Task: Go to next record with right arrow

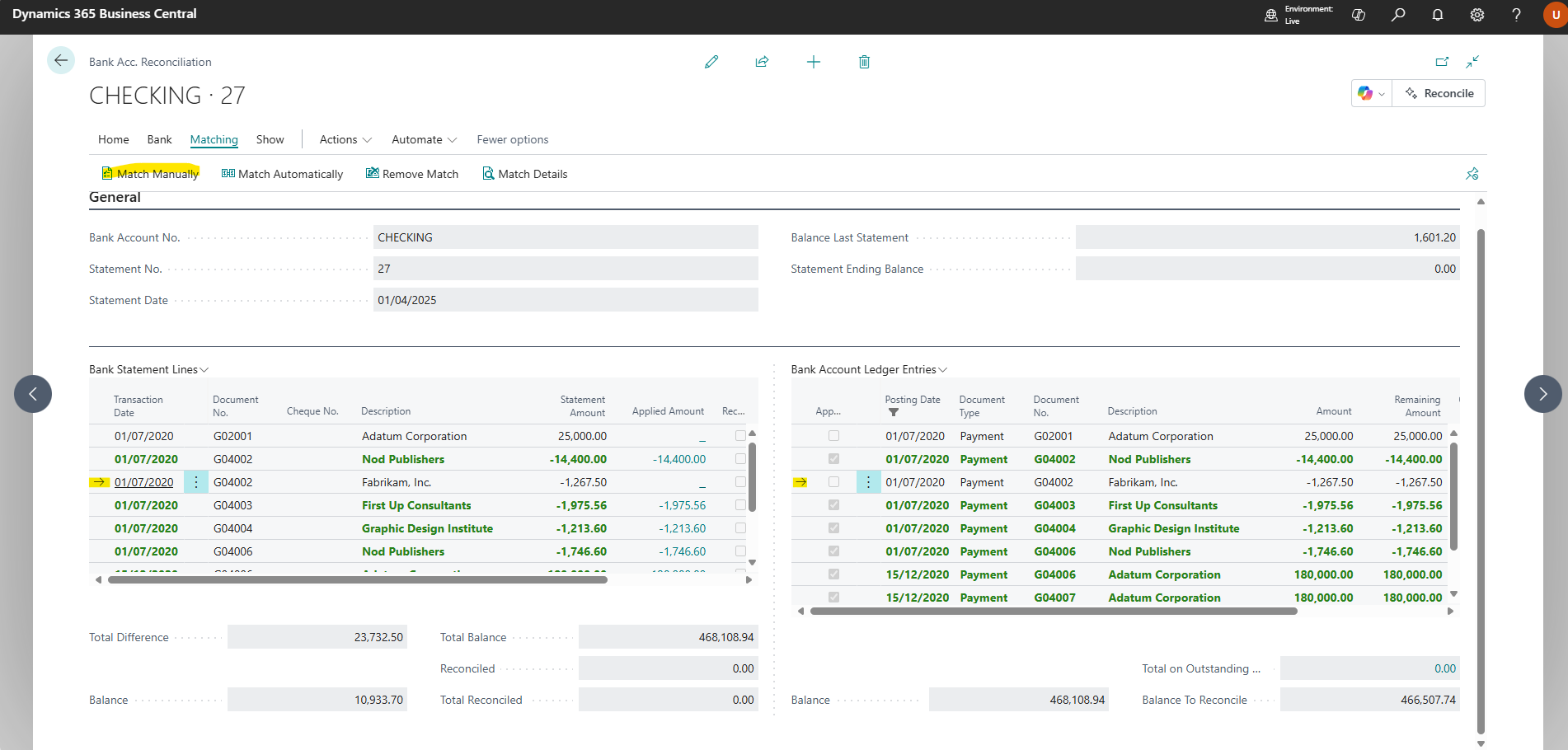Action: coord(1543,394)
